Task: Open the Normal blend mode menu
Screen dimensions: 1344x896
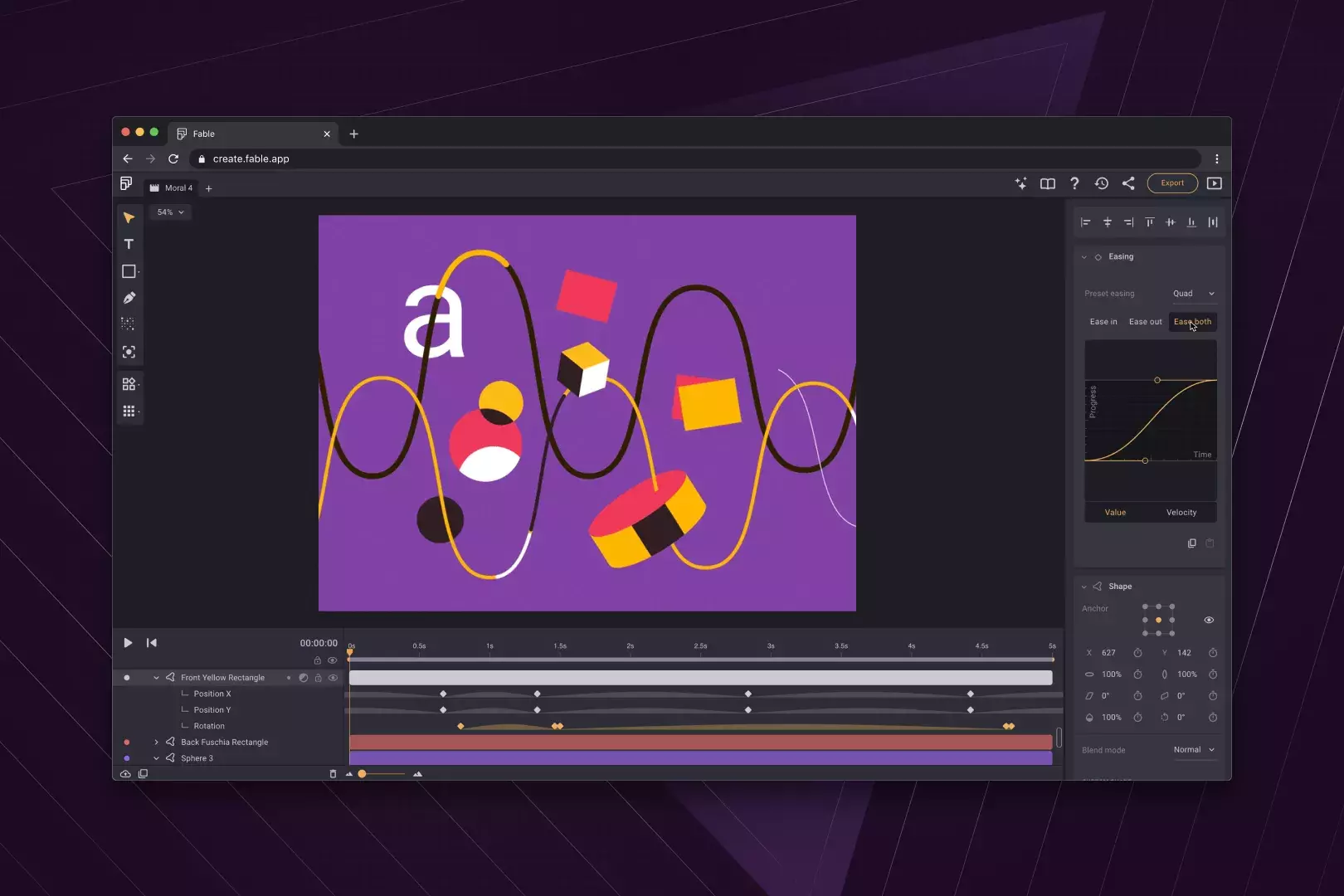Action: point(1194,749)
